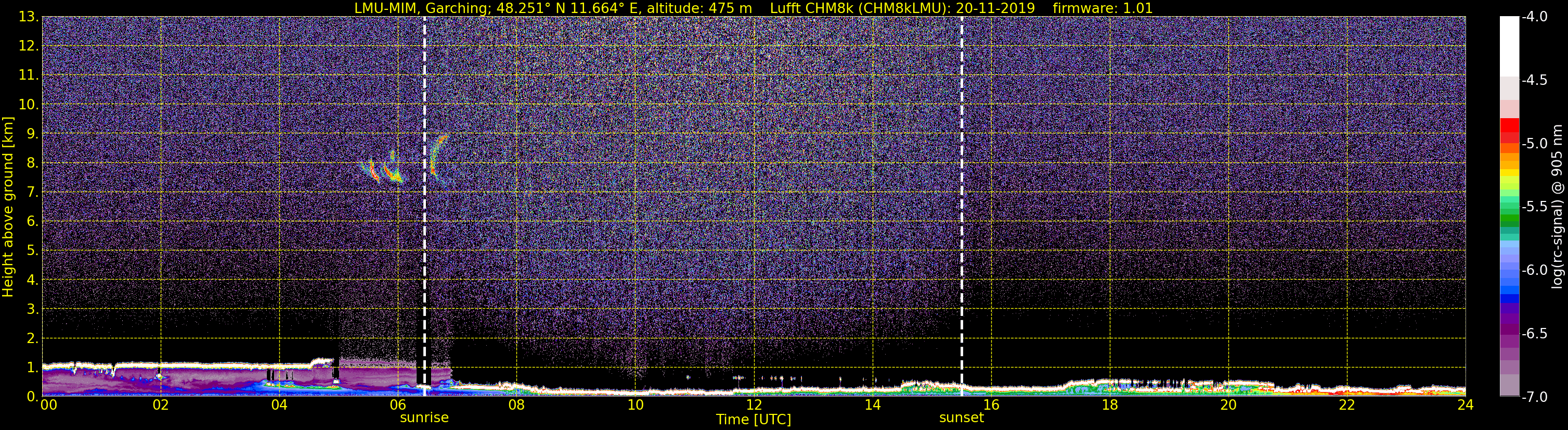Click the '10' tick label on the time axis
Viewport: 1568px width, 430px height.
click(635, 405)
